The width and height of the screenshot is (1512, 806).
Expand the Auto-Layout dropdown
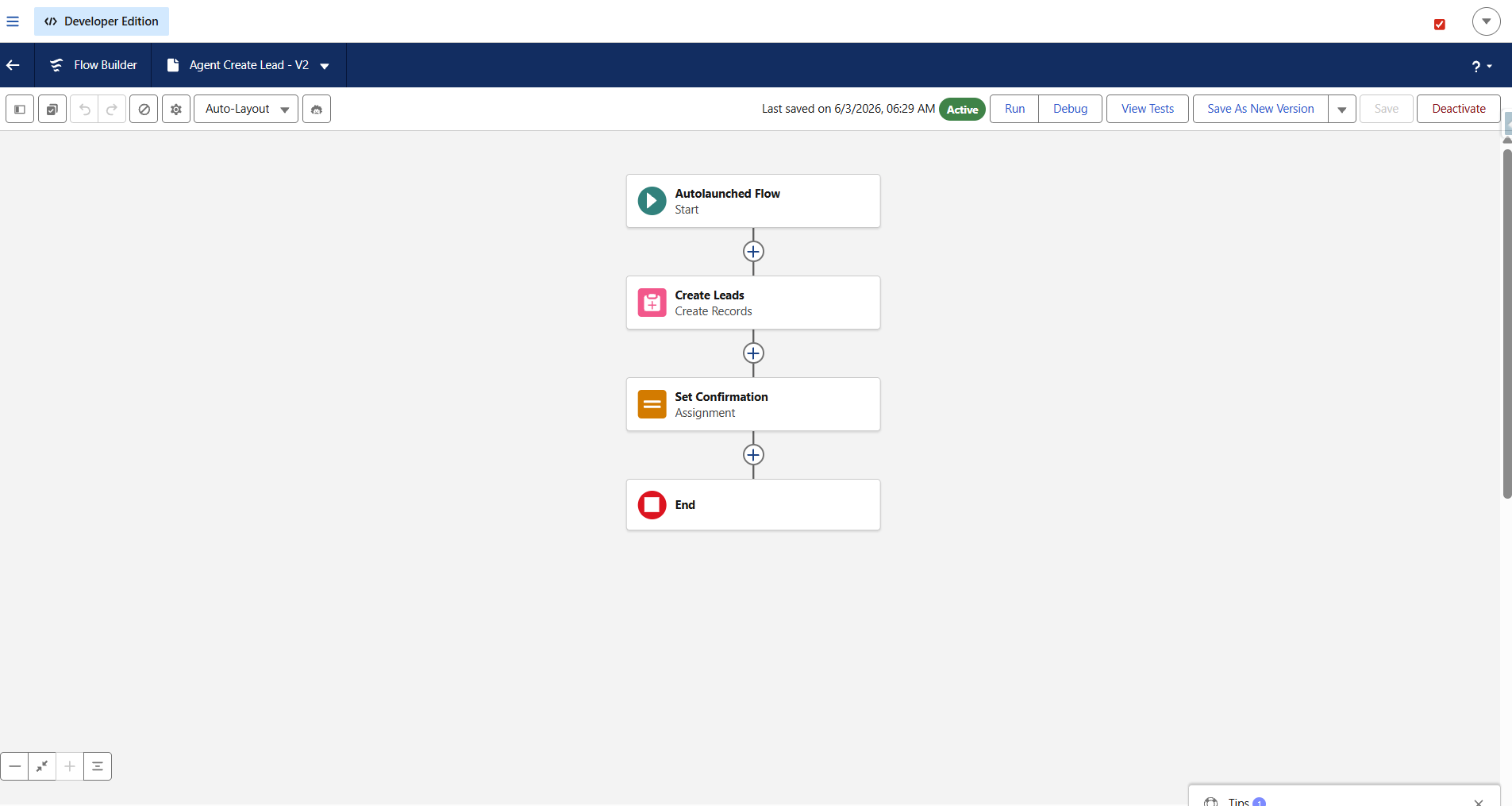246,109
